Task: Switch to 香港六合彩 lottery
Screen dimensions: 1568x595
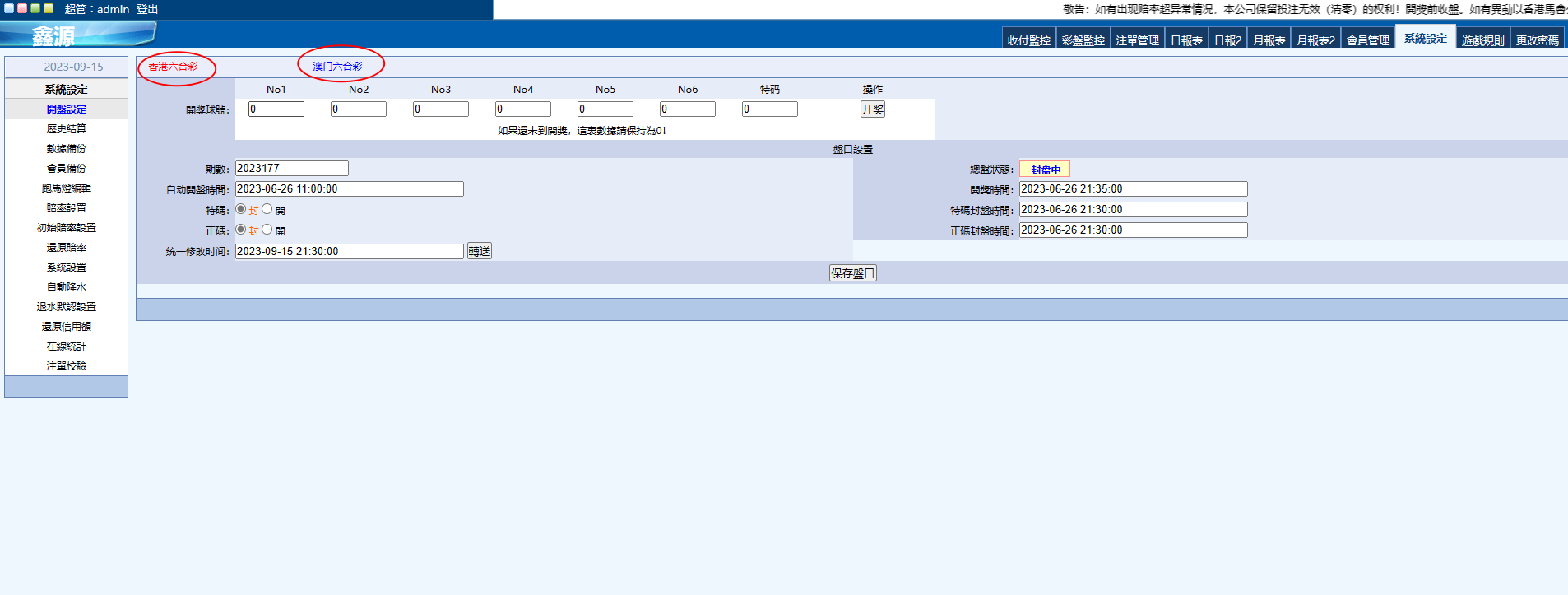Action: pyautogui.click(x=173, y=67)
